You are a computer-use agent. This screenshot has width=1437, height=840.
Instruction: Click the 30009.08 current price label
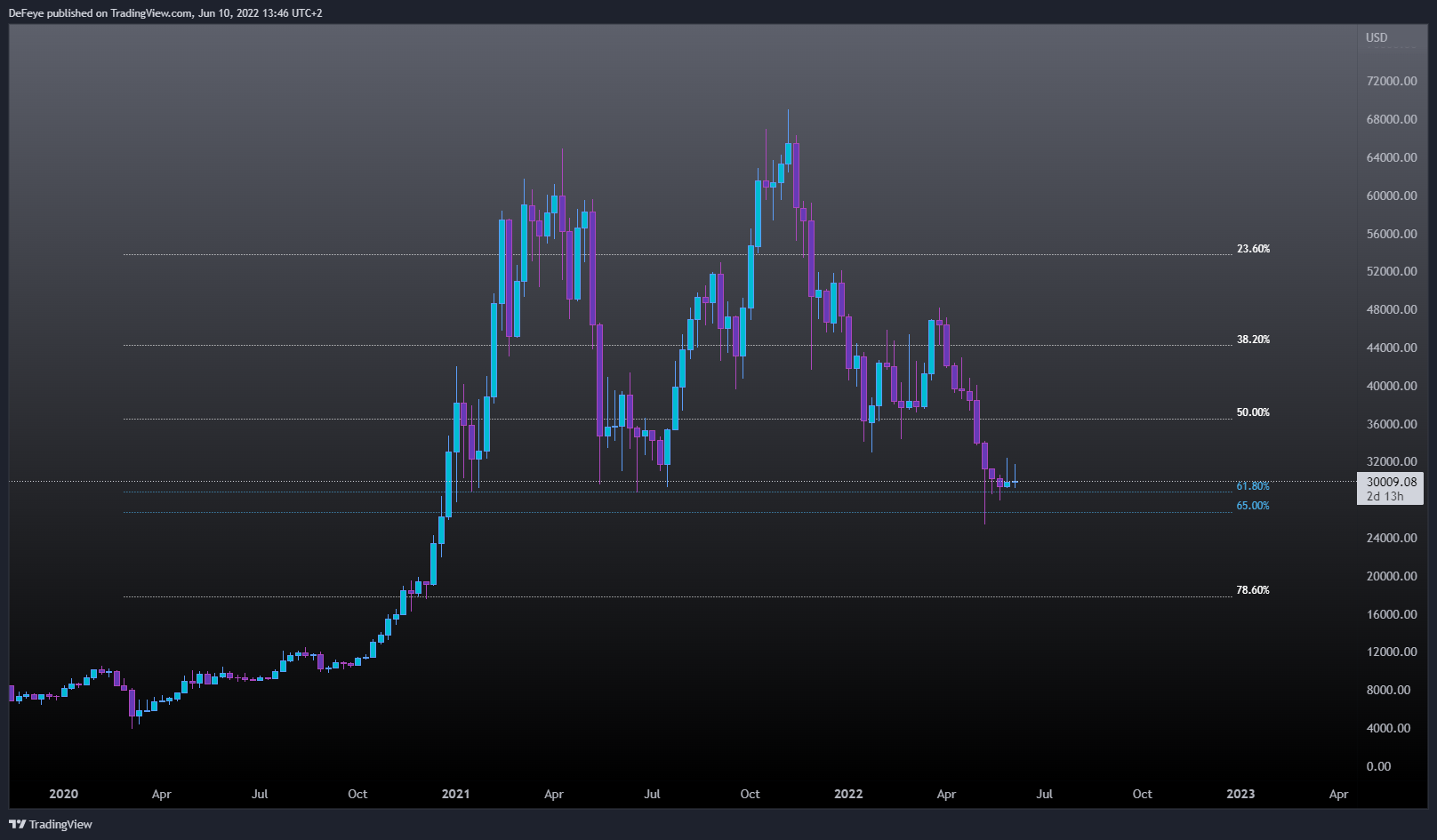point(1392,482)
